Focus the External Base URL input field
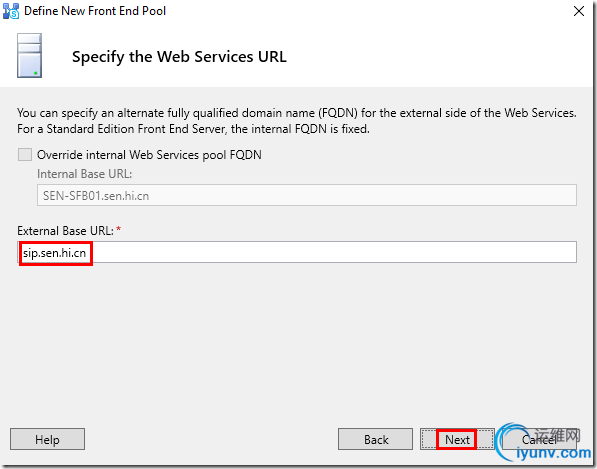The width and height of the screenshot is (597, 469). click(297, 252)
